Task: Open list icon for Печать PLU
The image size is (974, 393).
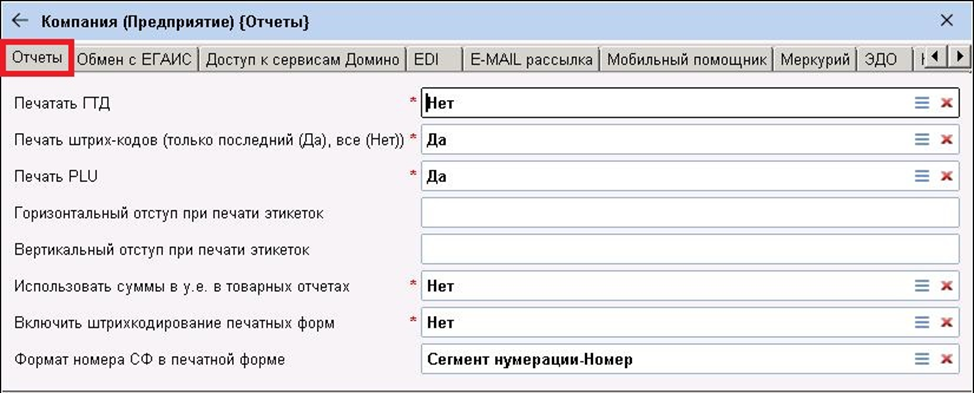Action: click(x=922, y=176)
